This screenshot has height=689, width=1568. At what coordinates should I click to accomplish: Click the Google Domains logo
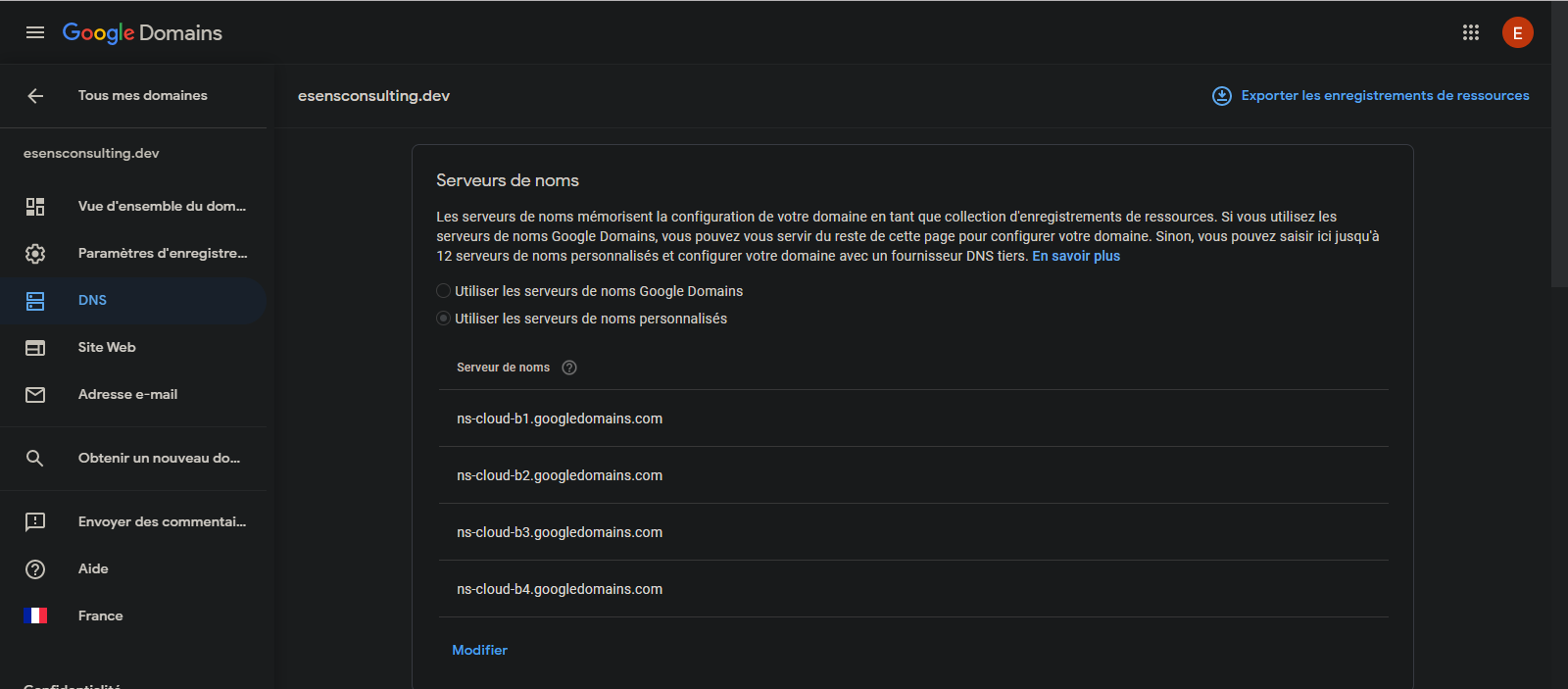click(x=142, y=32)
